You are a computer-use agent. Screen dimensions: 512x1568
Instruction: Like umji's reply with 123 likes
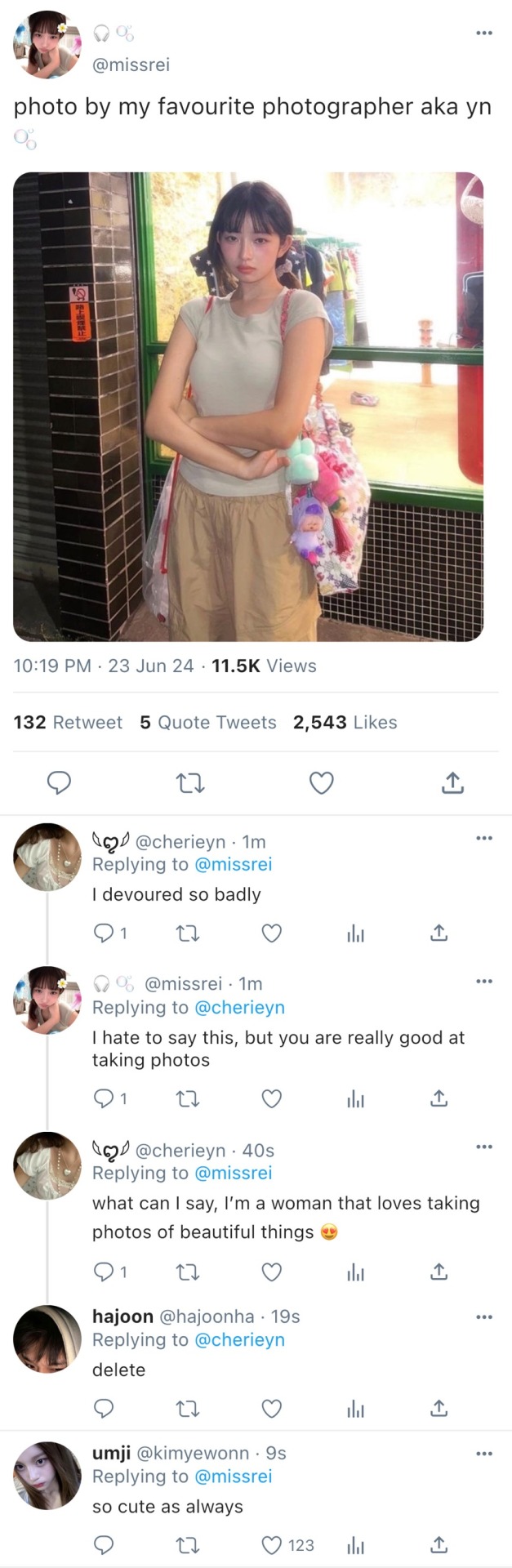point(272,1545)
